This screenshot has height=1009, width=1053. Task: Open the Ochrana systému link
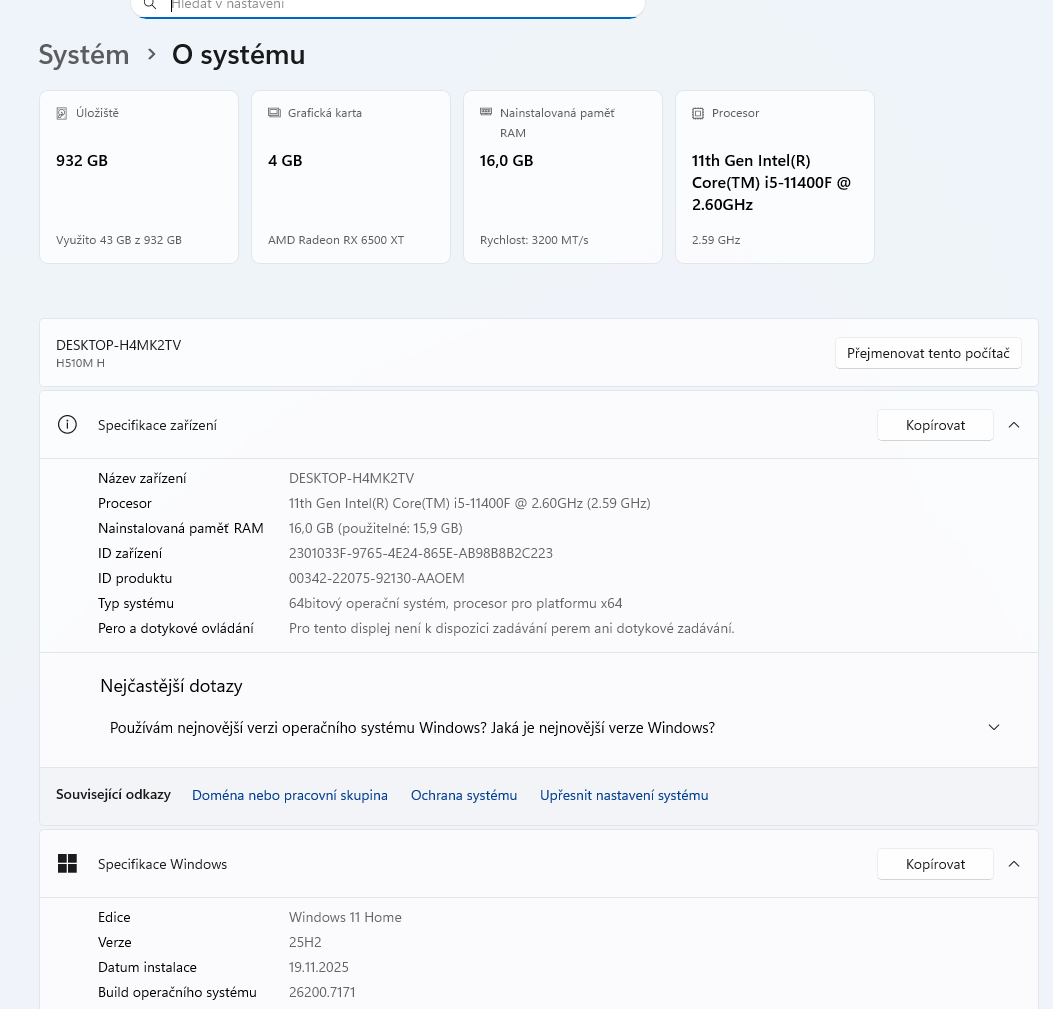(x=464, y=795)
